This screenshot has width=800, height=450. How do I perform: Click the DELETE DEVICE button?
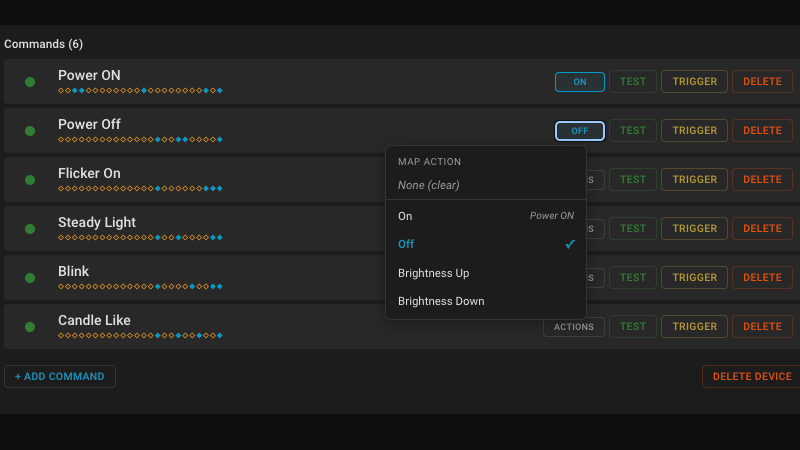point(752,377)
